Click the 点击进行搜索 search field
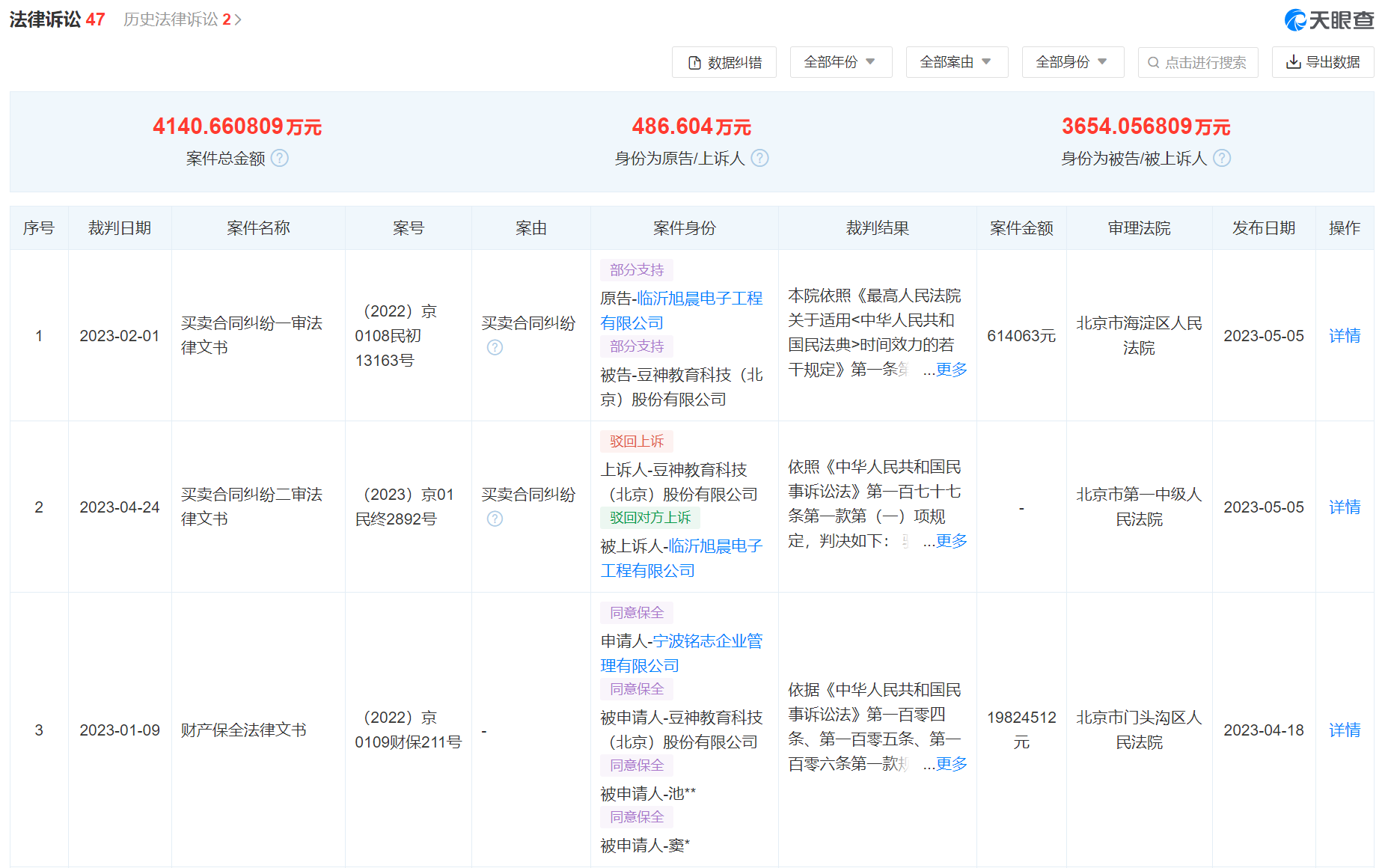Viewport: 1385px width, 868px height. pyautogui.click(x=1198, y=62)
